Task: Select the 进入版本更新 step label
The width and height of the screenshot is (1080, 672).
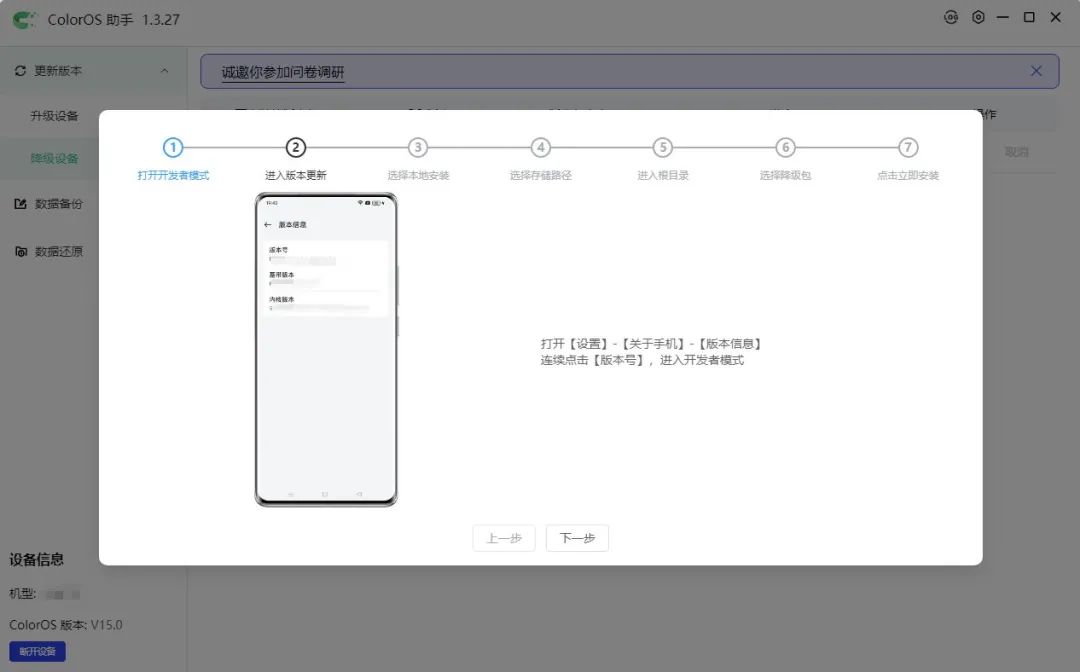Action: tap(295, 176)
